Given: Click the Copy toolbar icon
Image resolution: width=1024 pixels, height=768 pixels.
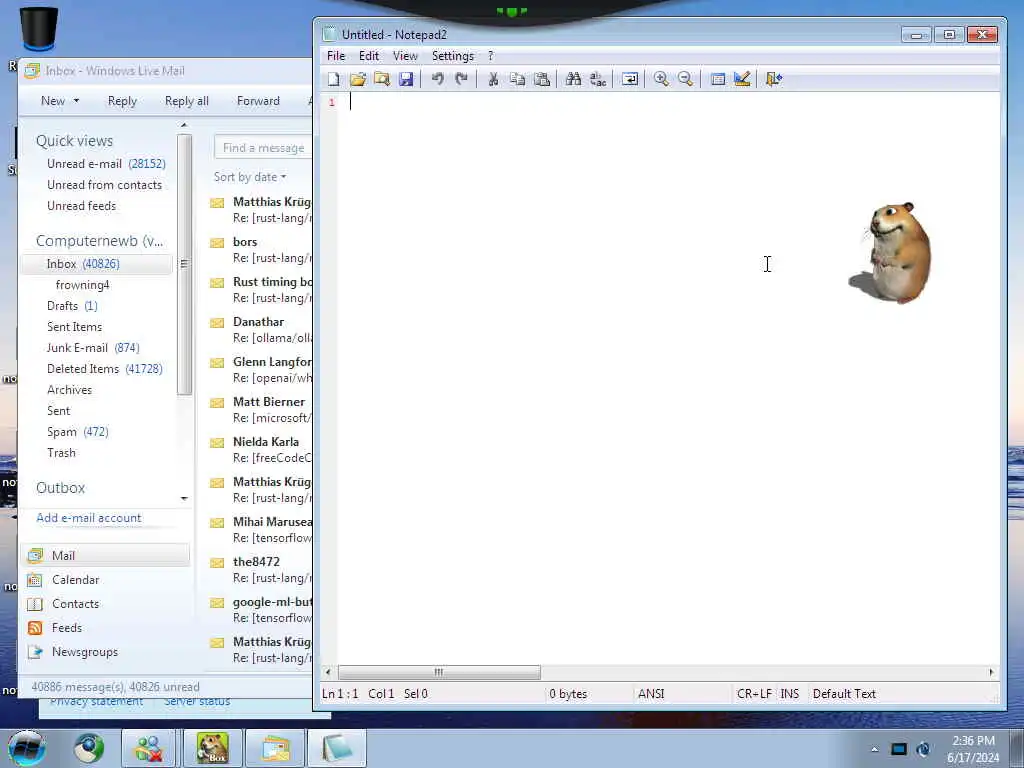Looking at the screenshot, I should click(517, 79).
